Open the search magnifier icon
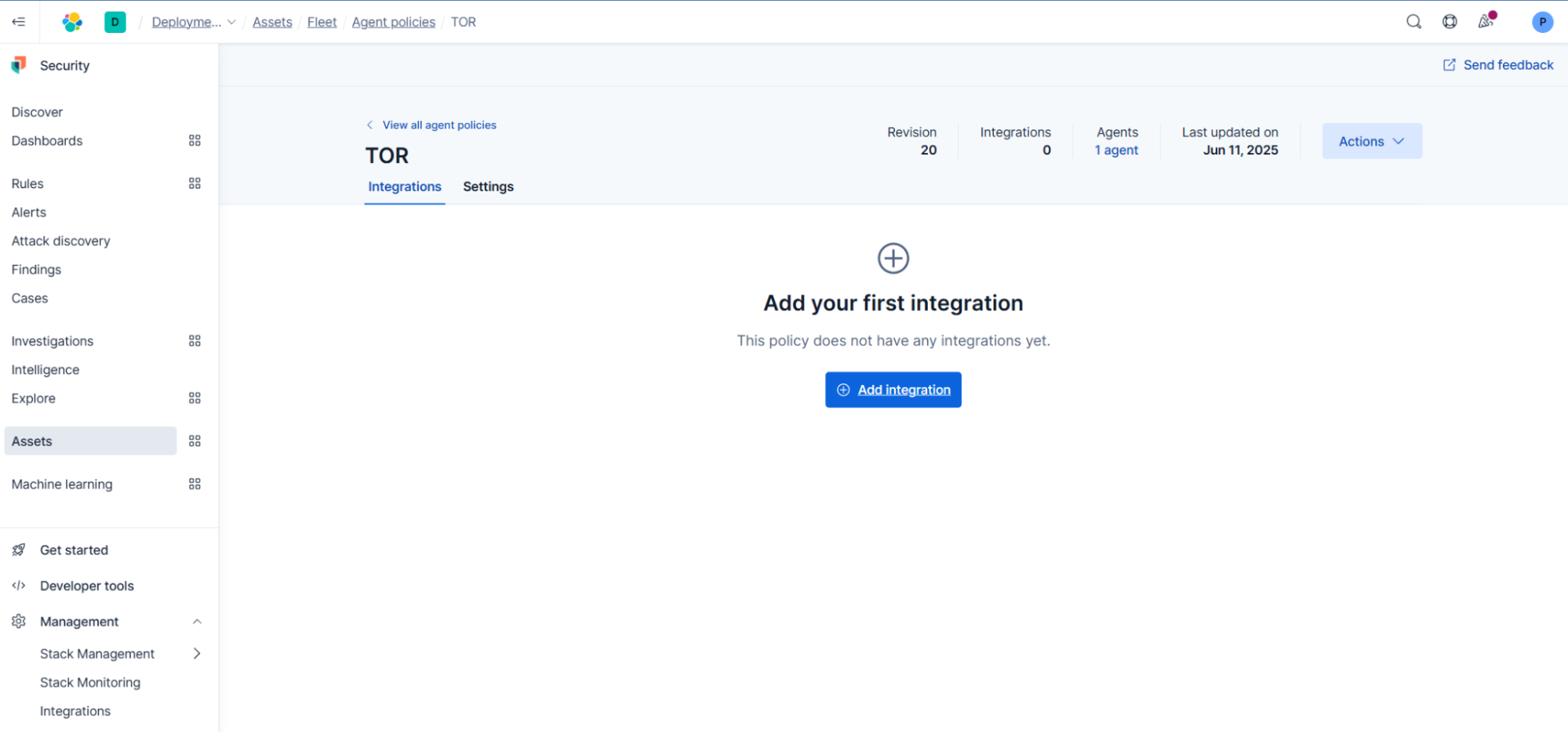Image resolution: width=1568 pixels, height=733 pixels. click(x=1413, y=22)
